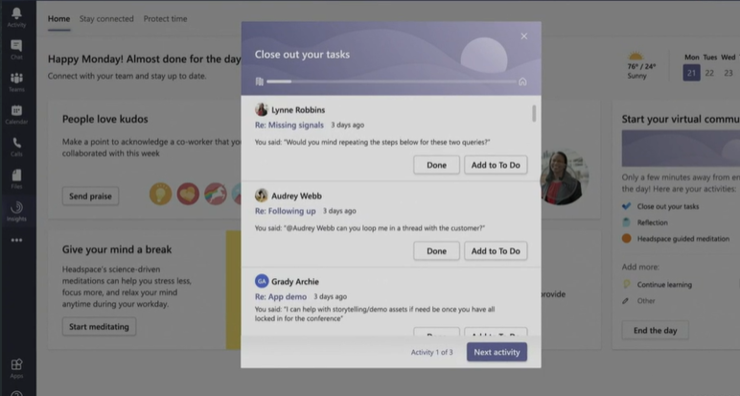Click the End the day button
This screenshot has height=396, width=740.
coord(655,330)
